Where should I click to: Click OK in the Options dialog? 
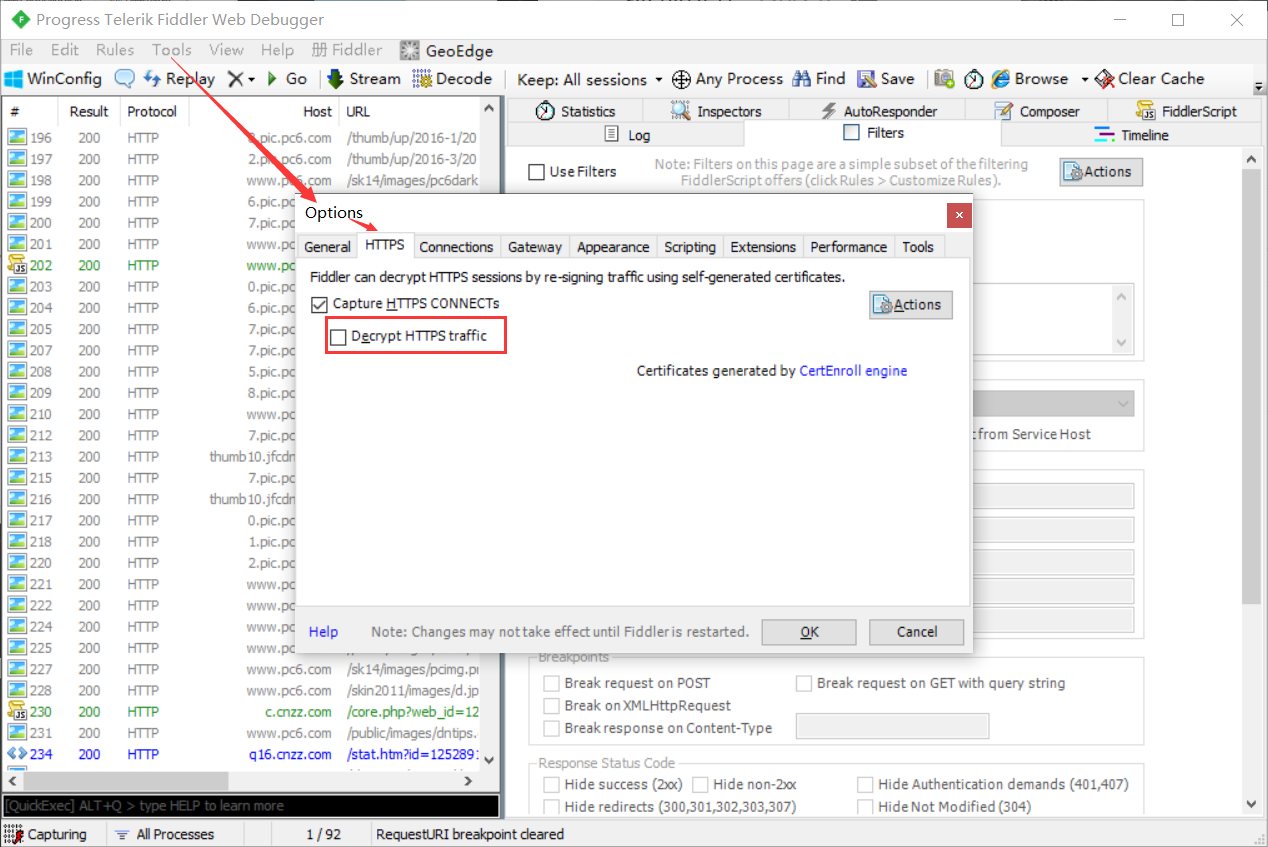809,632
